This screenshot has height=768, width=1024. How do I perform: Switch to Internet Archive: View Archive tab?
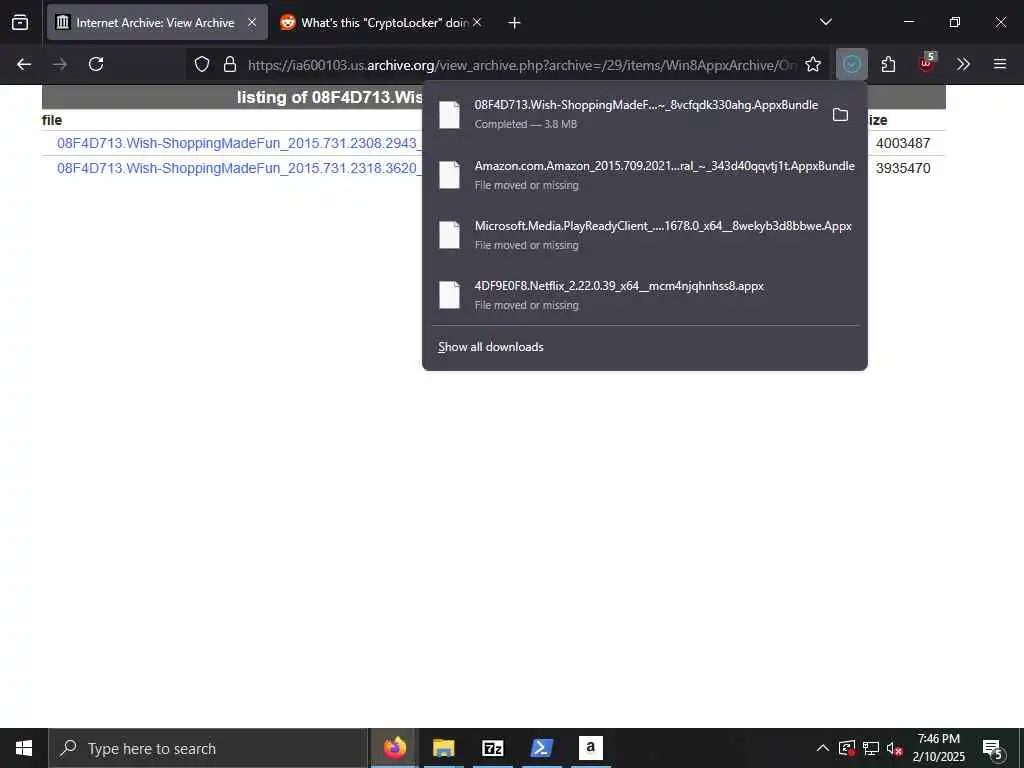coord(157,23)
